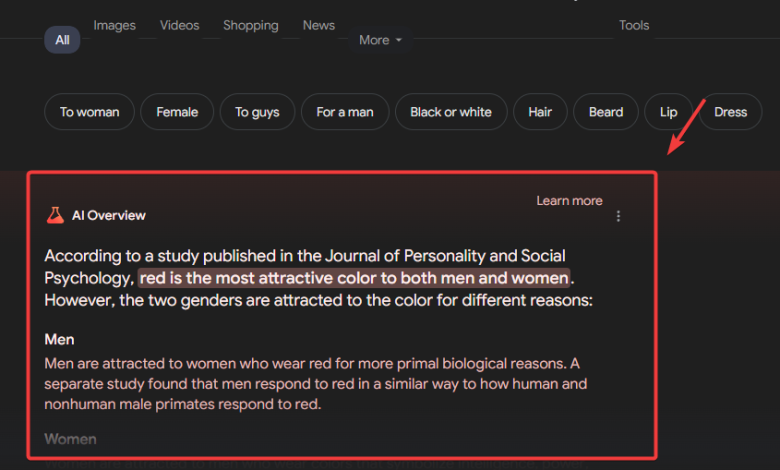
Task: Open the three-dot options menu in AI Overview
Action: tap(618, 216)
